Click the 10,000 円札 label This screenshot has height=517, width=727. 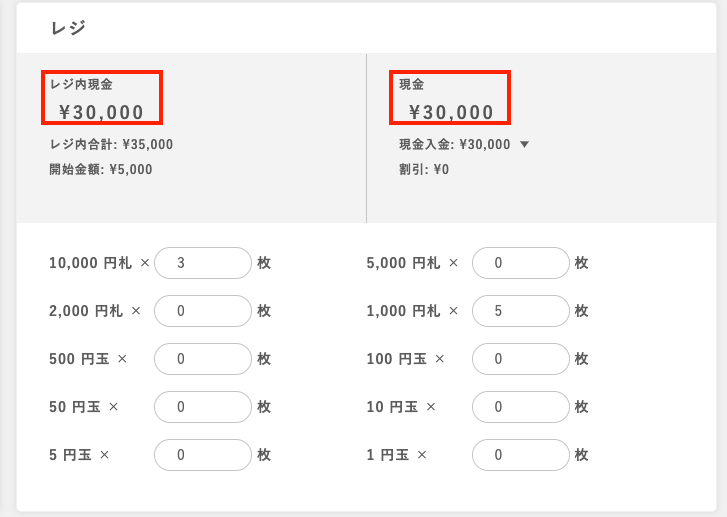click(91, 263)
